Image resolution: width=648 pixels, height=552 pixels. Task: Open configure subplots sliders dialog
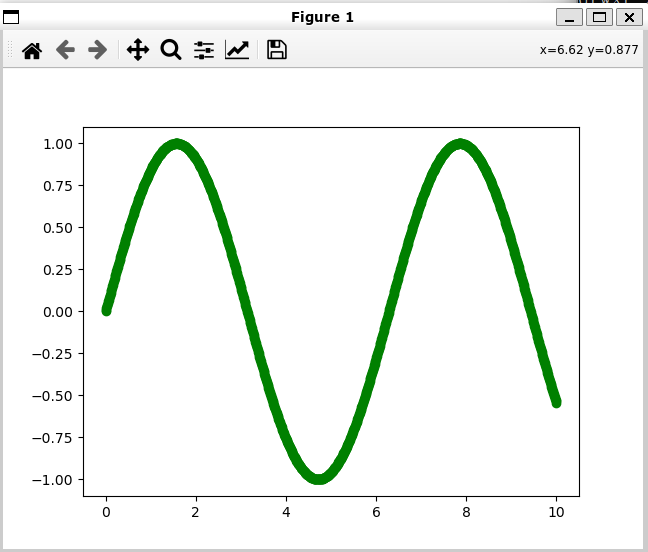pyautogui.click(x=204, y=50)
